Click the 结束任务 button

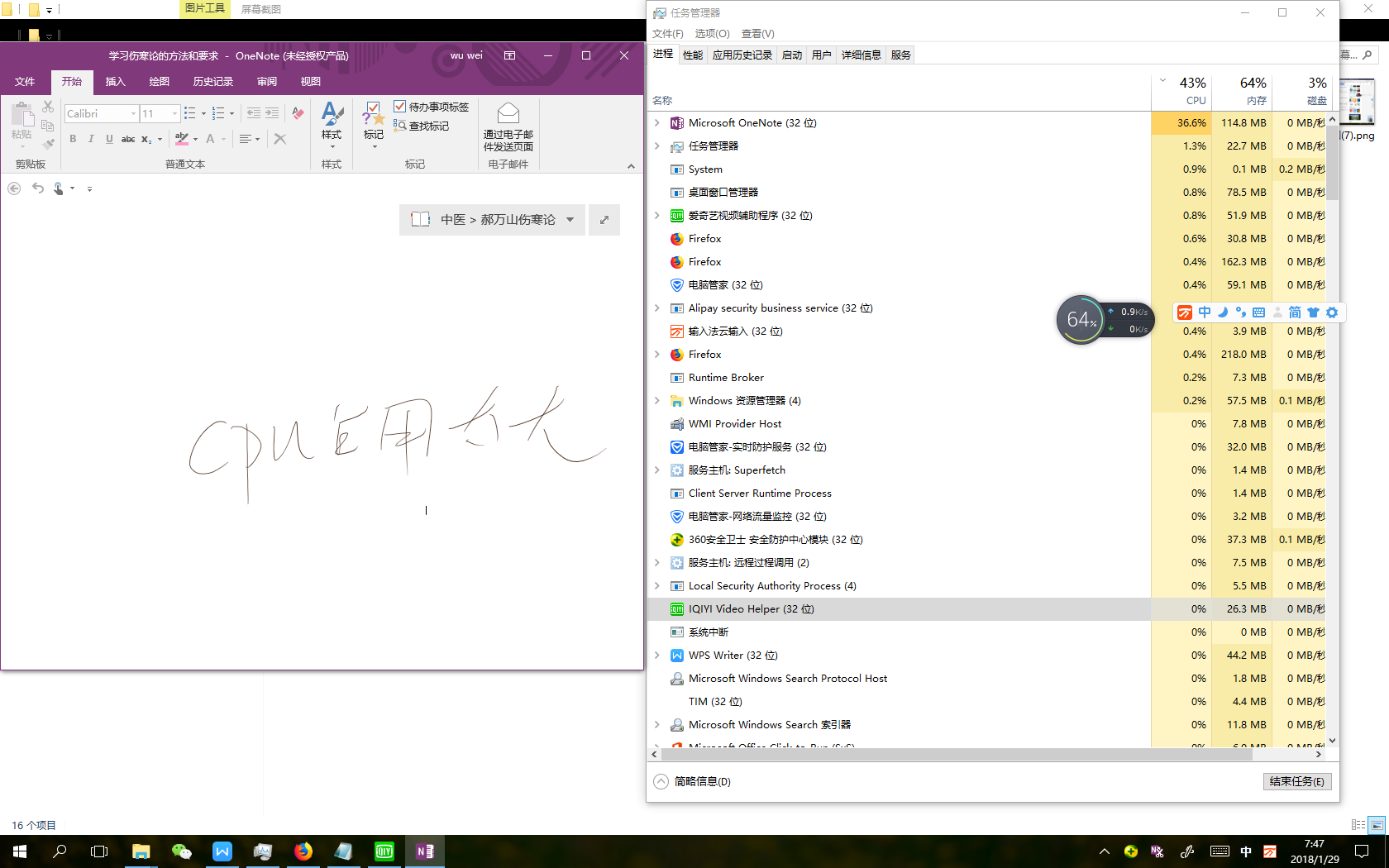click(x=1296, y=782)
